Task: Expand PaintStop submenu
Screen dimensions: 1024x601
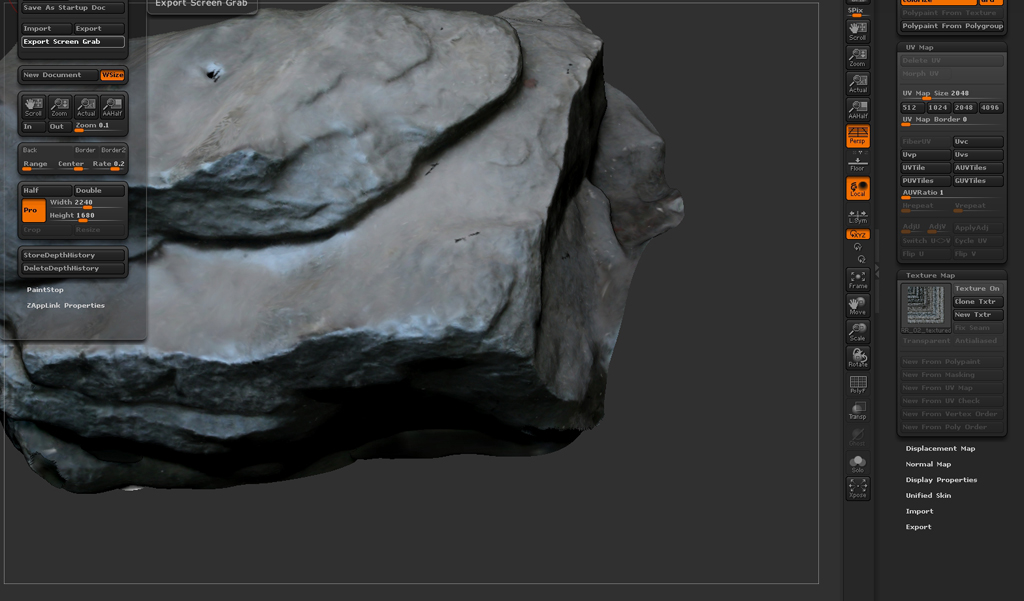Action: (45, 290)
